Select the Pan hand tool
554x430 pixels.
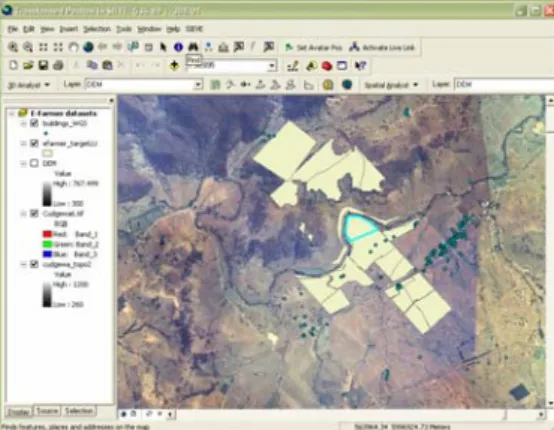[73, 47]
